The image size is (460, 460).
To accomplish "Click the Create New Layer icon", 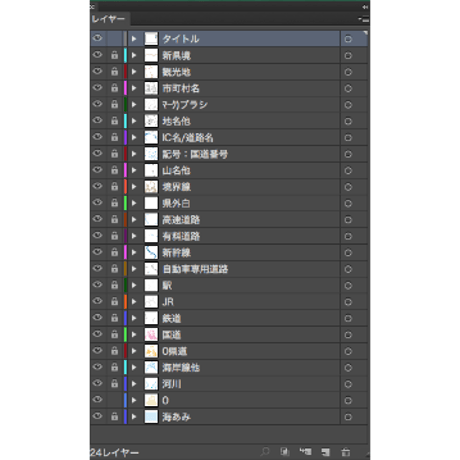I will pyautogui.click(x=326, y=452).
